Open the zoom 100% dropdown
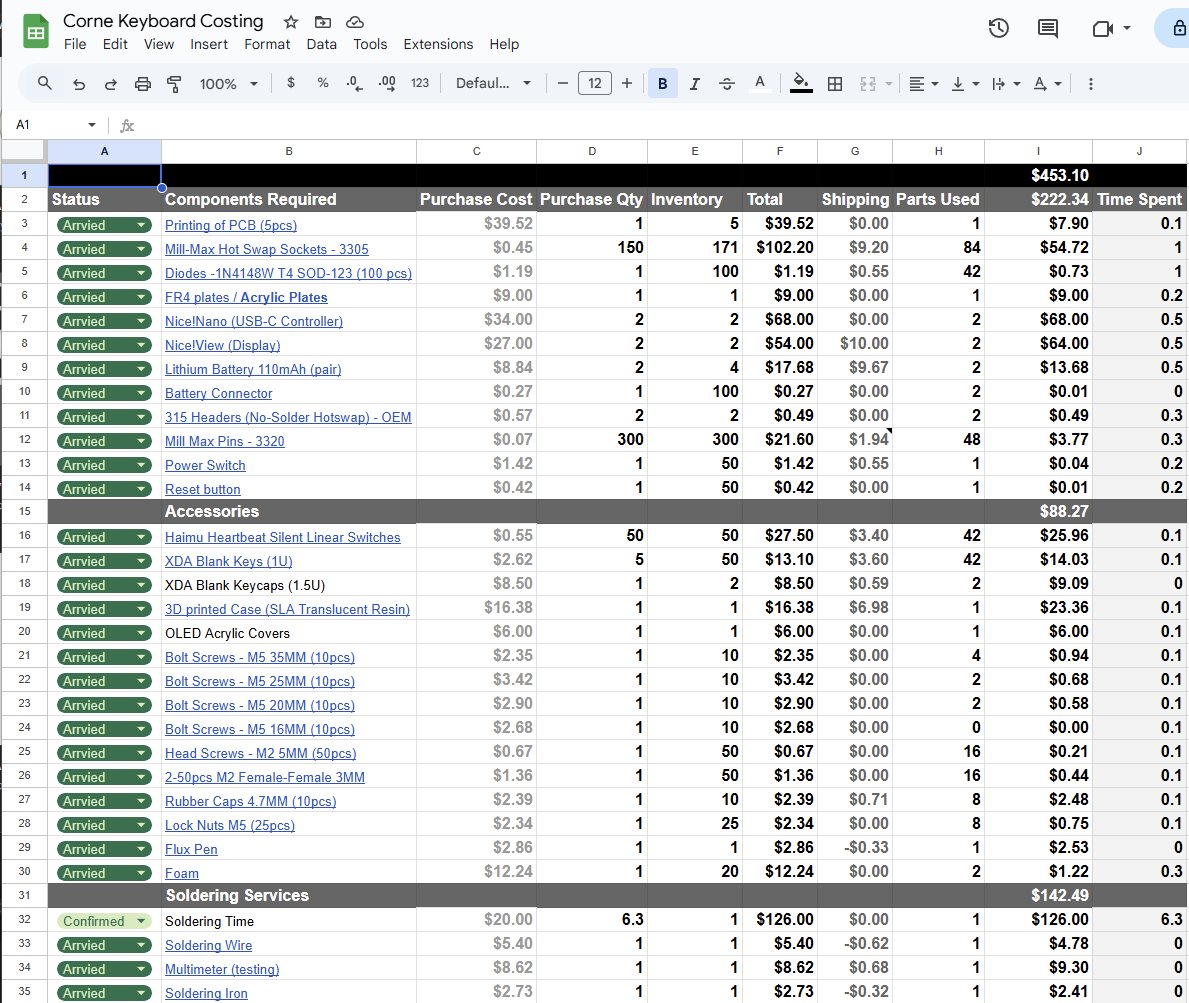 pyautogui.click(x=228, y=84)
